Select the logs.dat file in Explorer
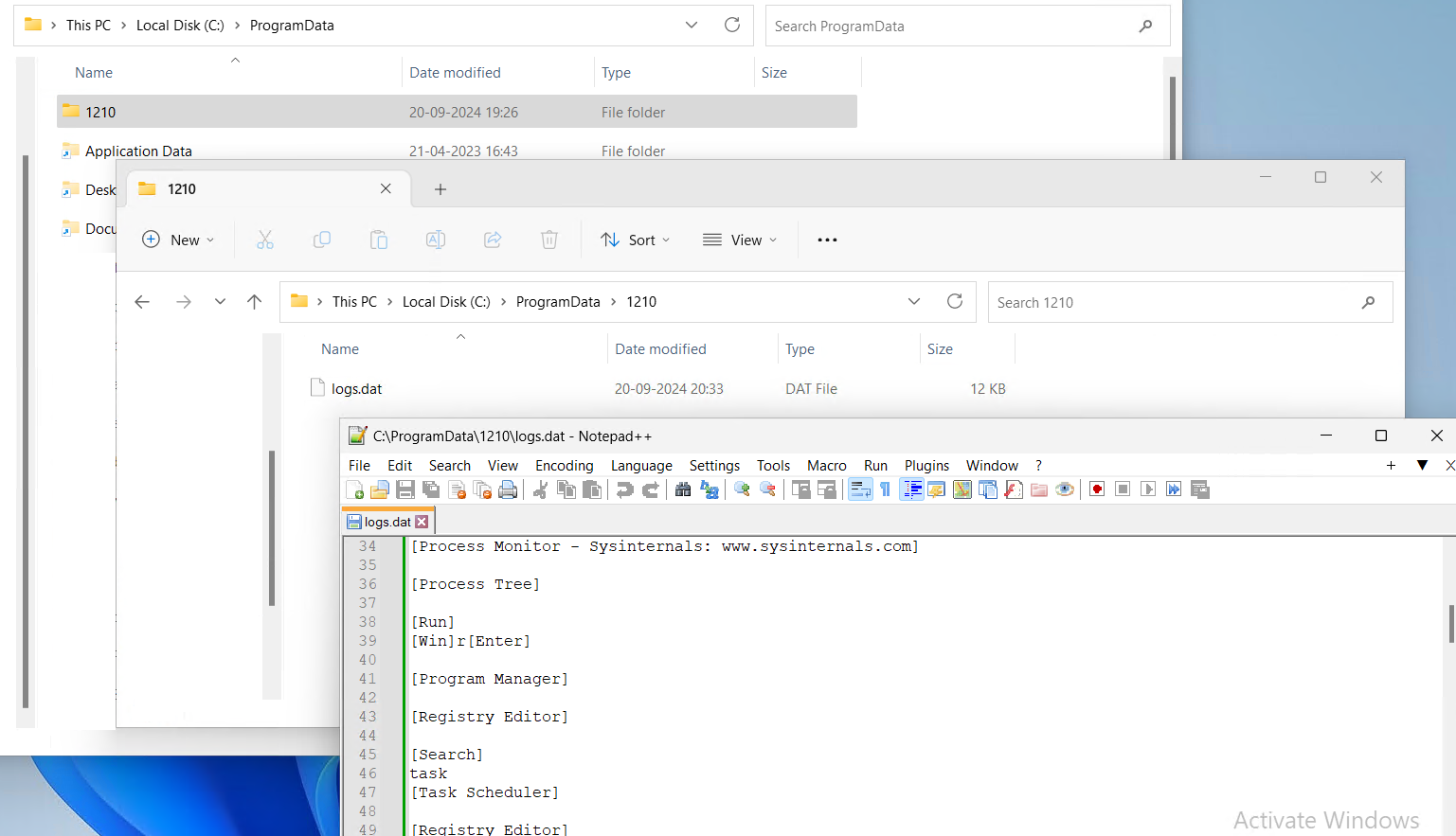 pyautogui.click(x=356, y=389)
